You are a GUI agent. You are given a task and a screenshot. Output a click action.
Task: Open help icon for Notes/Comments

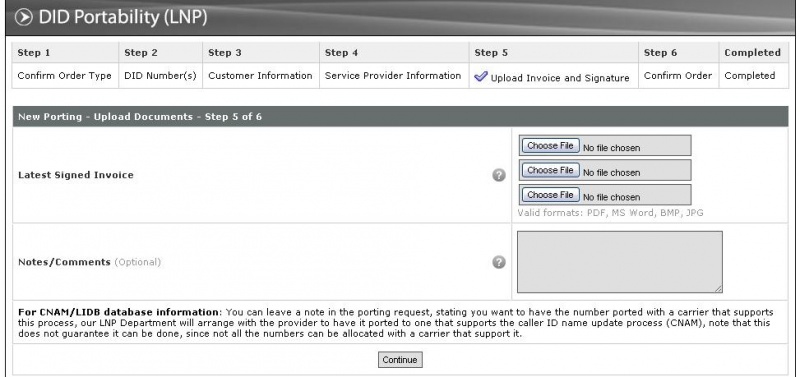(499, 262)
